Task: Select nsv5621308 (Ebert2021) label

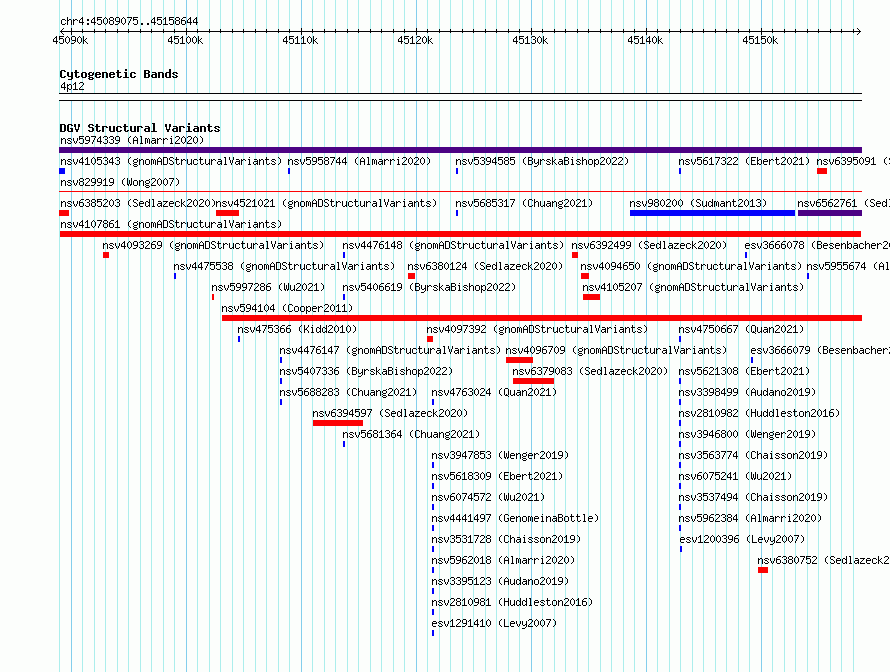Action: click(744, 371)
